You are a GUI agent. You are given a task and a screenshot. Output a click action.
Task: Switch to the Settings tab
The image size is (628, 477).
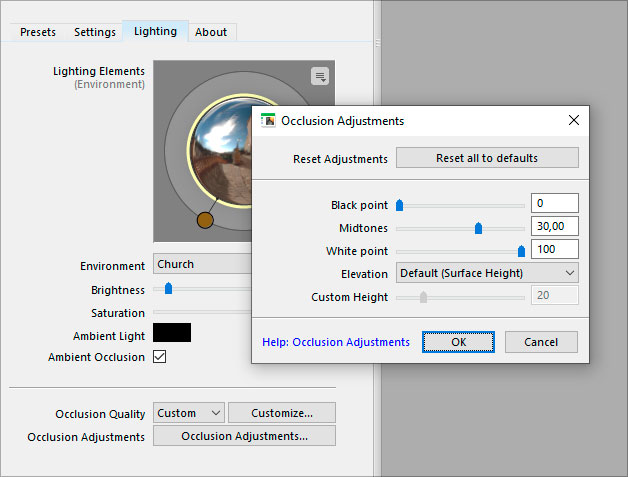pyautogui.click(x=95, y=32)
